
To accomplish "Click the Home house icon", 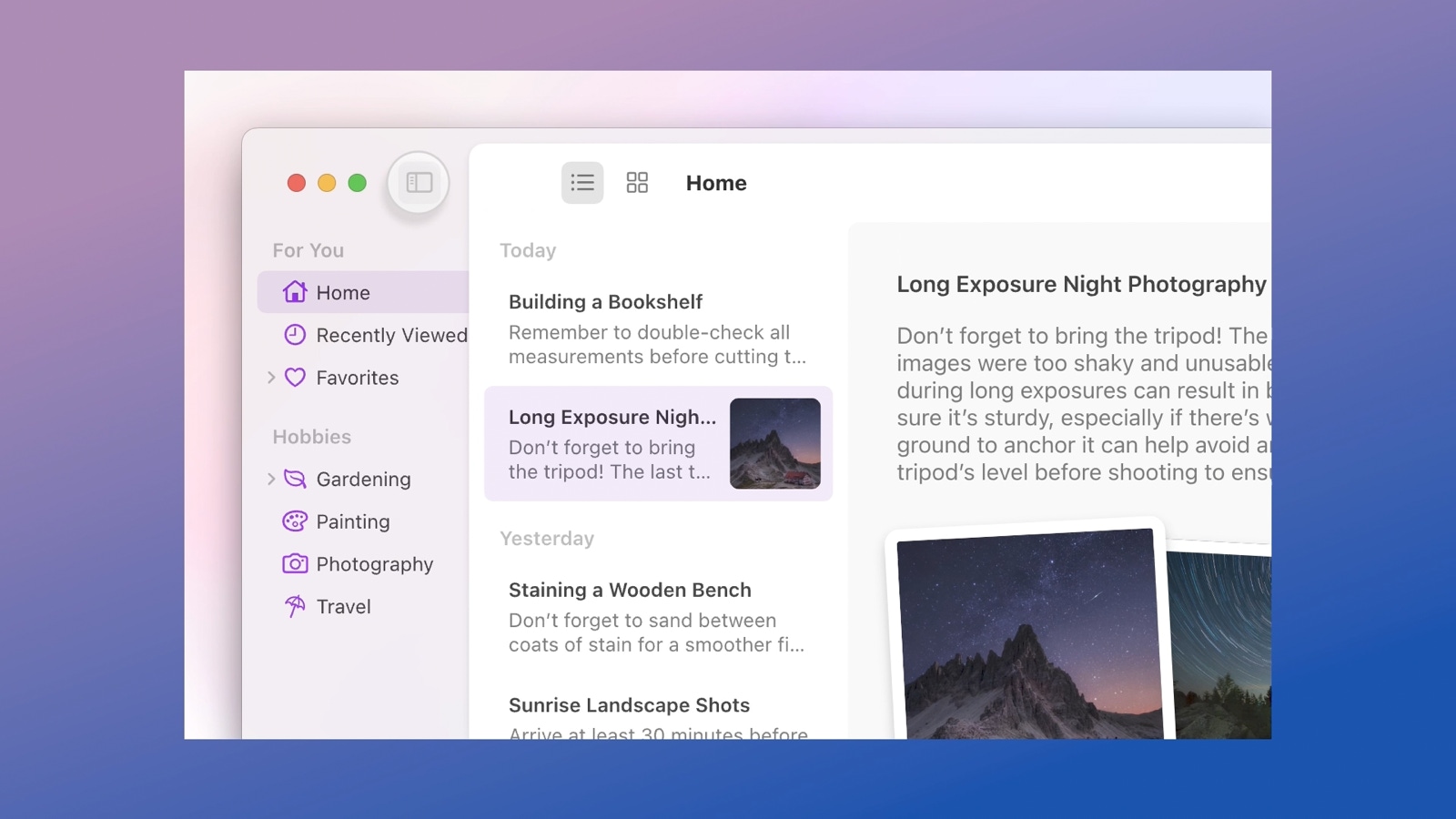I will click(x=295, y=292).
